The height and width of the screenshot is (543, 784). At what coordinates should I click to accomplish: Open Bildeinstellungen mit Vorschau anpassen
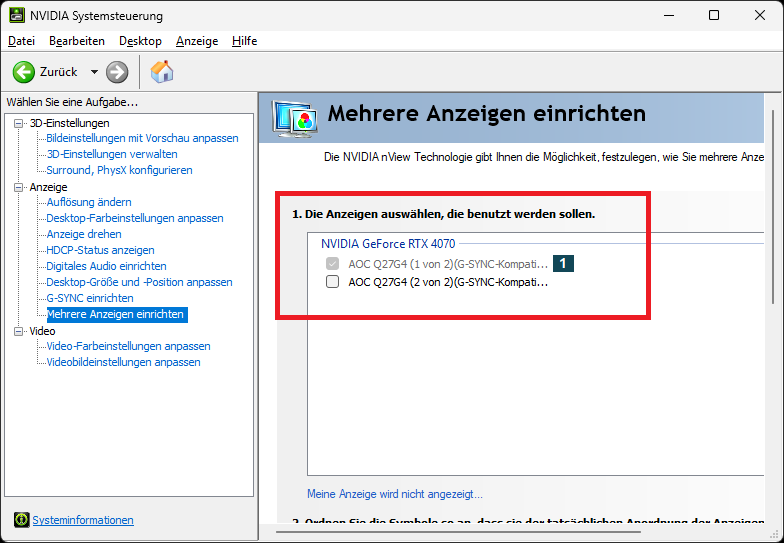tap(142, 138)
